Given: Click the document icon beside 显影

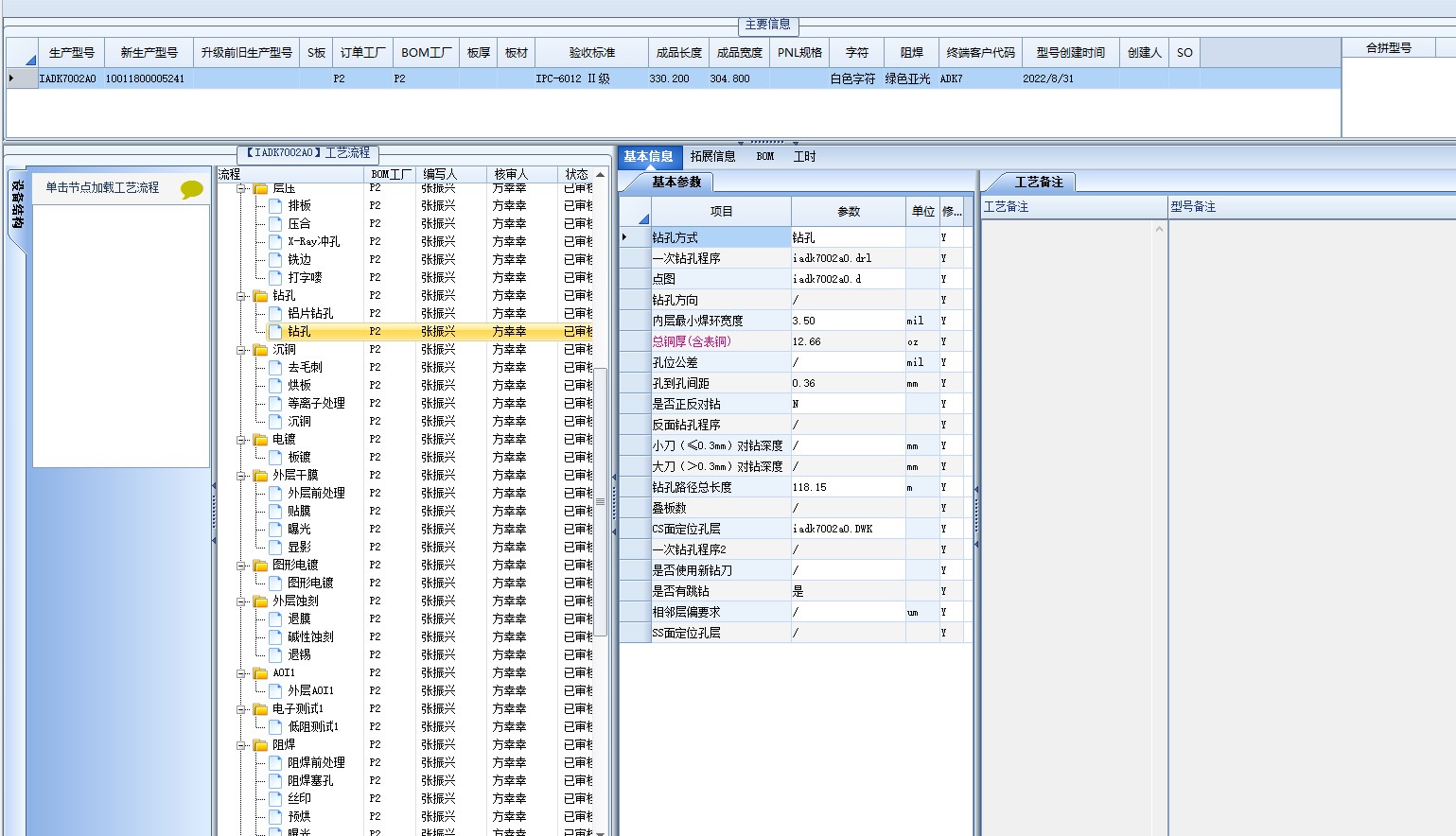Looking at the screenshot, I should click(x=275, y=548).
